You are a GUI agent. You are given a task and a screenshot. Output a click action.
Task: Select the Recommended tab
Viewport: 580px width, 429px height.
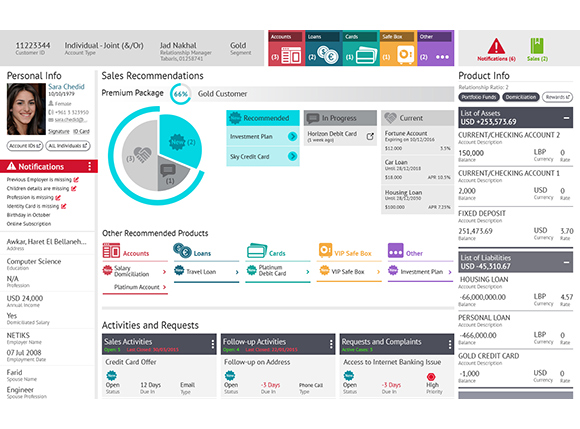[263, 118]
